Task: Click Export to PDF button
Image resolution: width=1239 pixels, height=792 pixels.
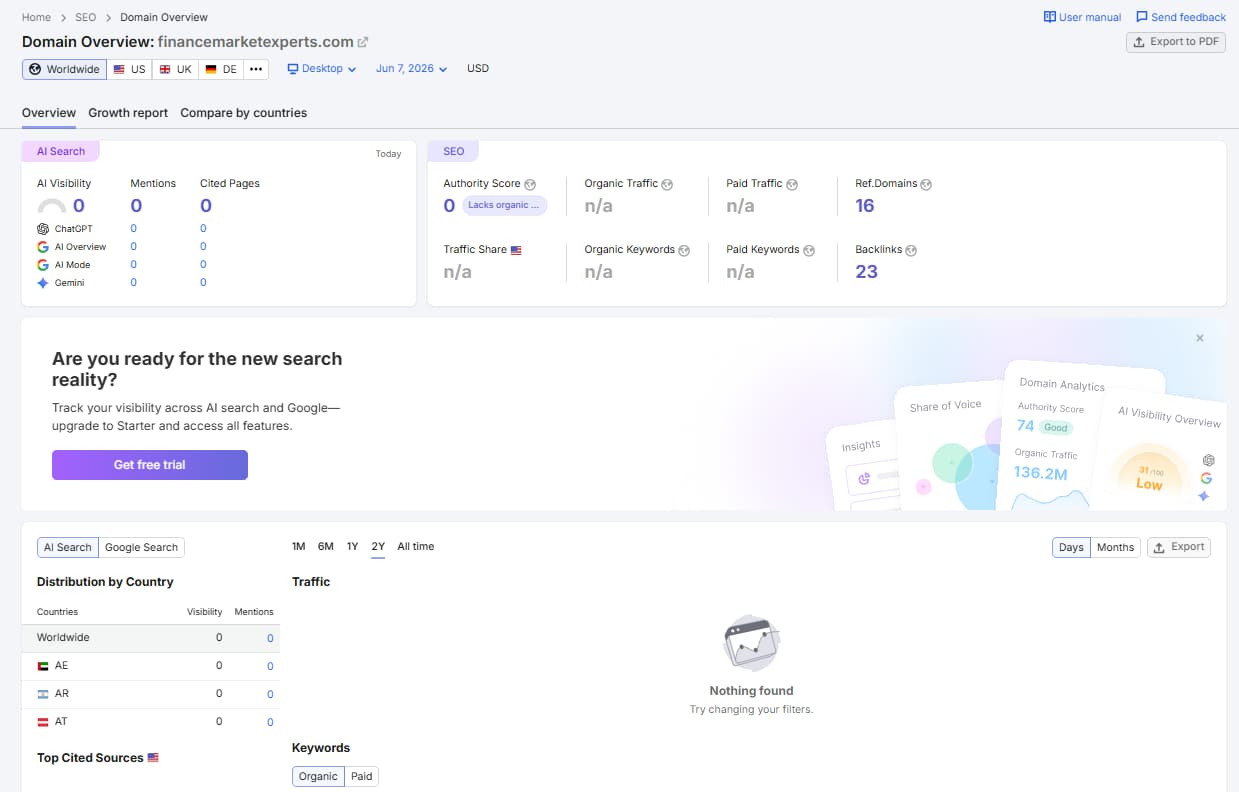Action: [x=1175, y=42]
